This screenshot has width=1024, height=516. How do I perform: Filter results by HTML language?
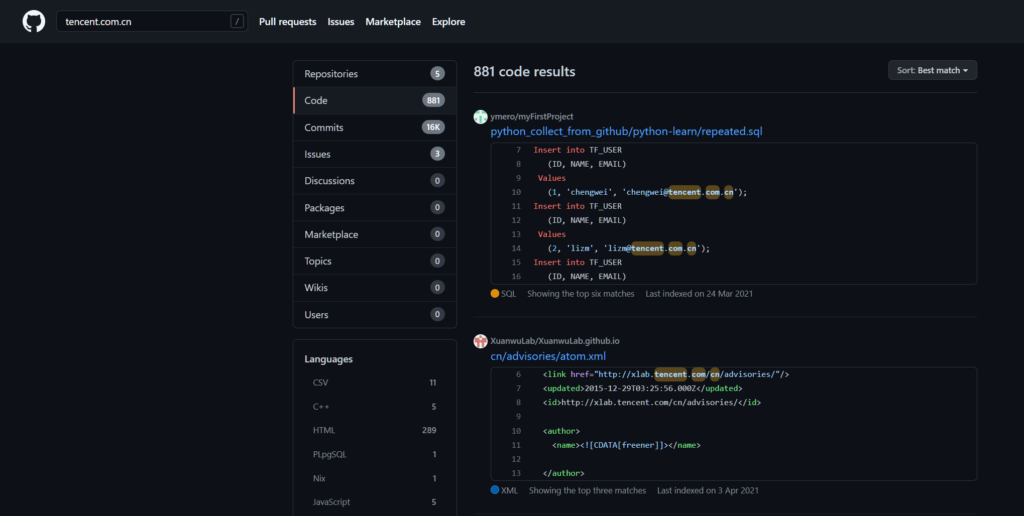(x=375, y=430)
